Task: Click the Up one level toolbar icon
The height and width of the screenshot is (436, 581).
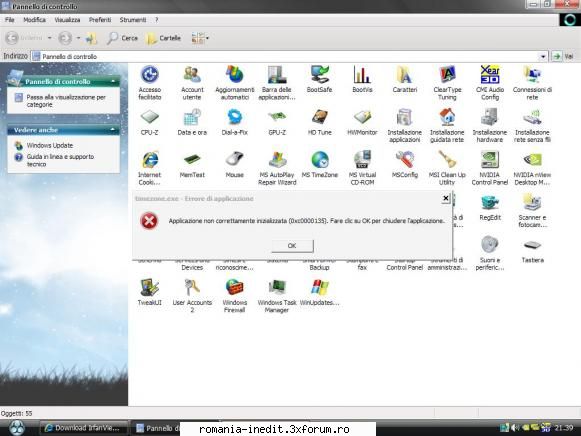Action: (91, 38)
